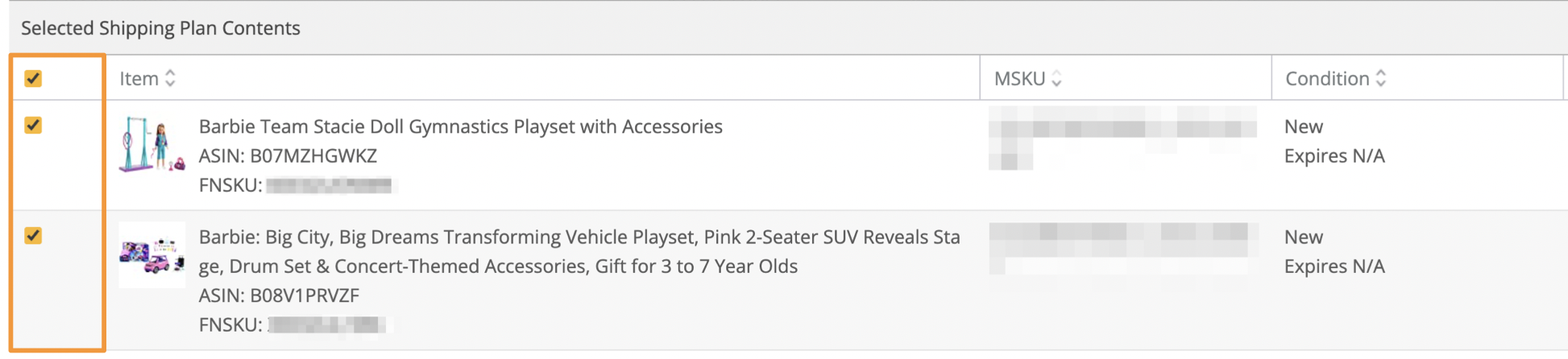Uncheck the Barbie Big City Big Dreams row
The image size is (1568, 359).
[x=33, y=236]
